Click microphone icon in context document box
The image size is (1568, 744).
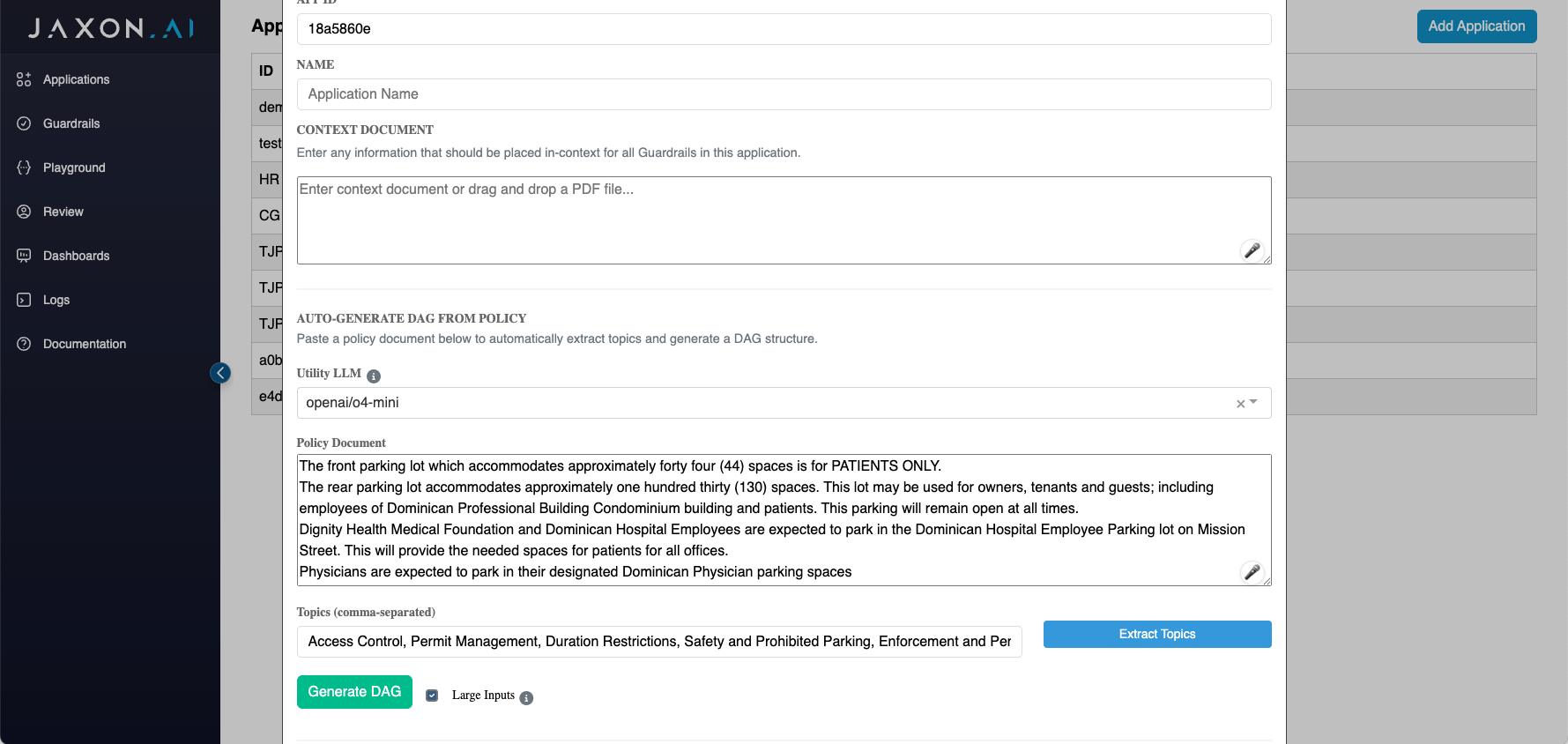(x=1252, y=250)
